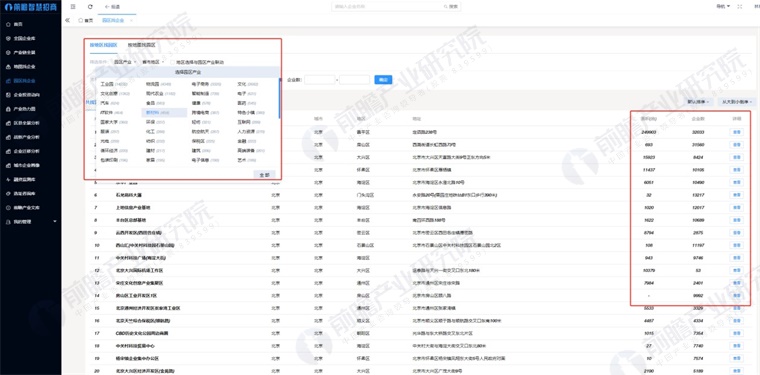
Task: Click the search magnifier icon in search bar
Action: point(445,7)
